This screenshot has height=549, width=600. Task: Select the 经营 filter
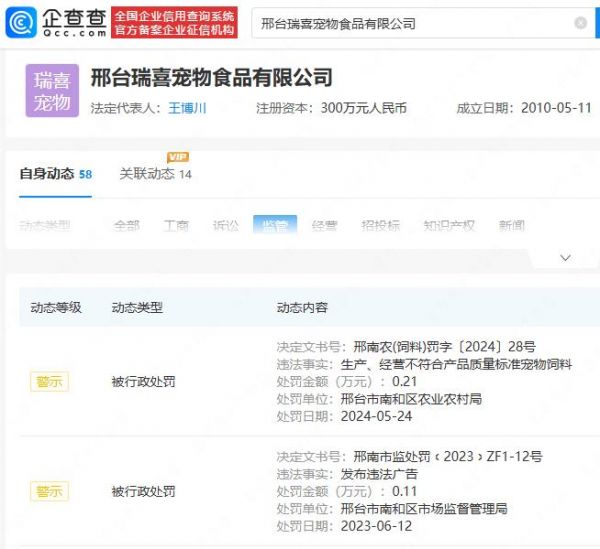324,225
